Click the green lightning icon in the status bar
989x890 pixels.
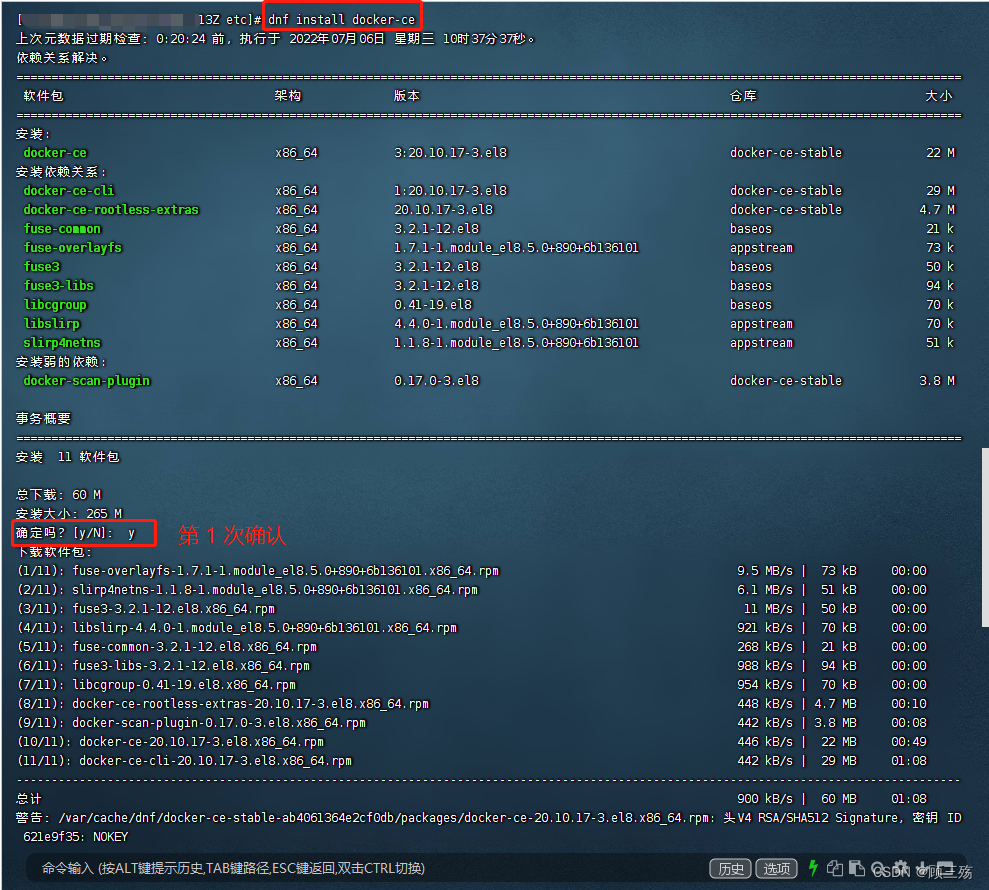(x=813, y=868)
